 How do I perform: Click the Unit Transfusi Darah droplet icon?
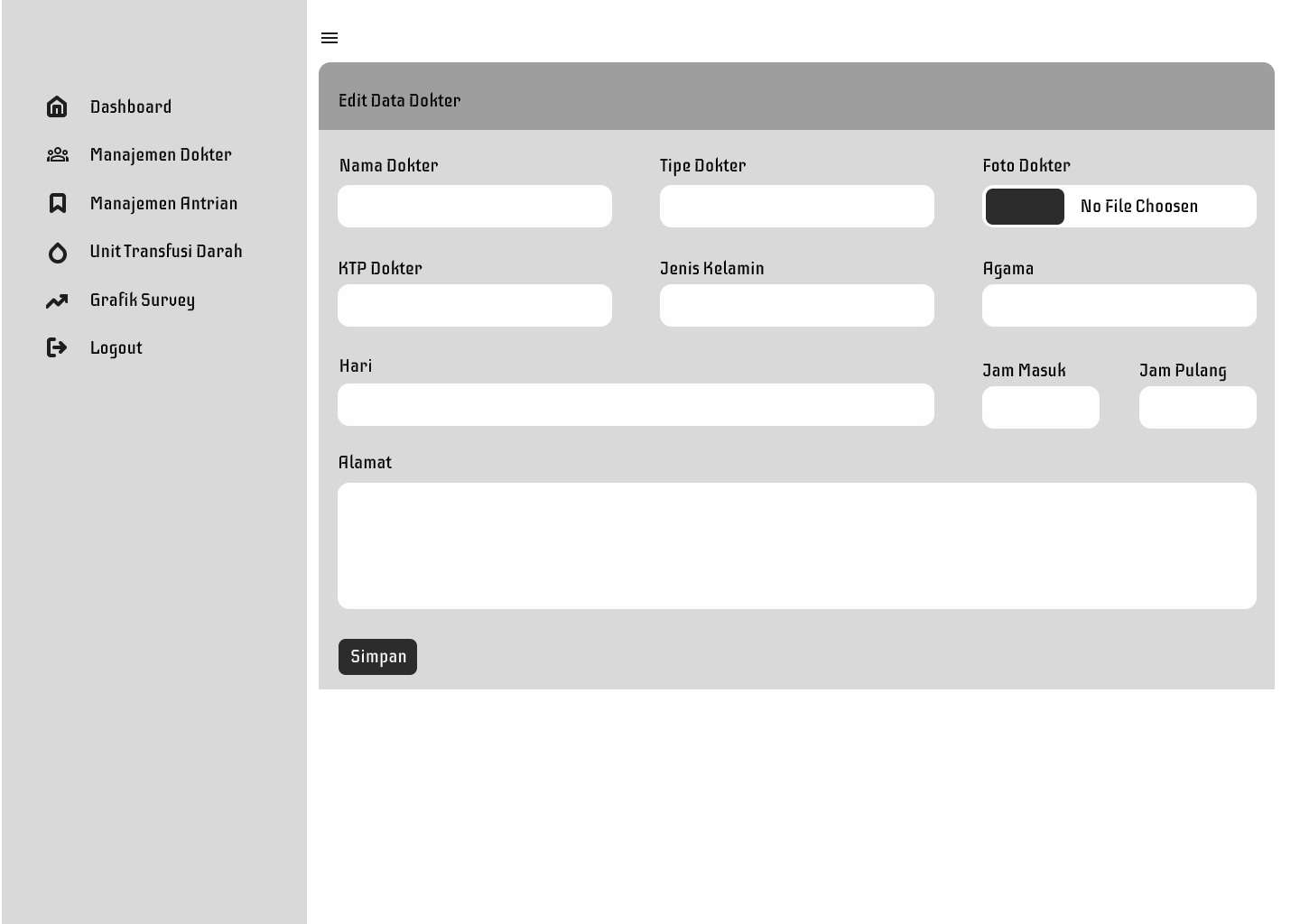[57, 253]
